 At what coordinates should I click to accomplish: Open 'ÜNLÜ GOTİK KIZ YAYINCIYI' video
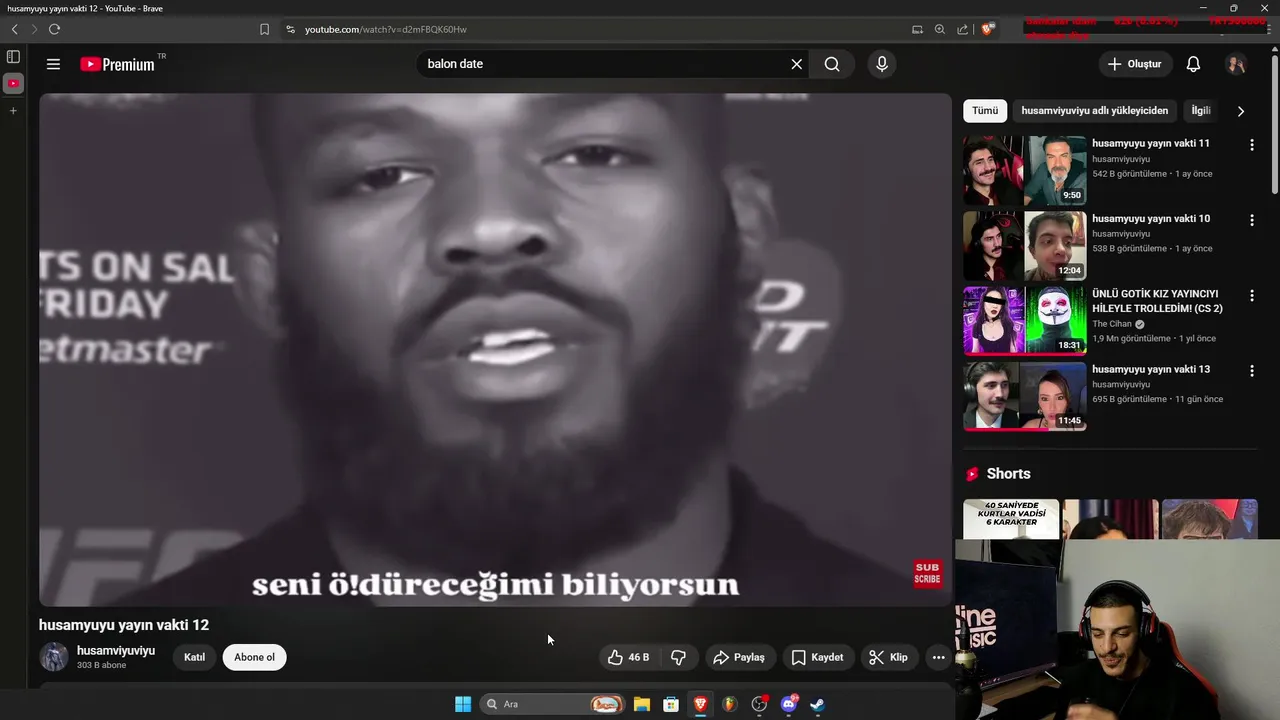tap(1157, 301)
